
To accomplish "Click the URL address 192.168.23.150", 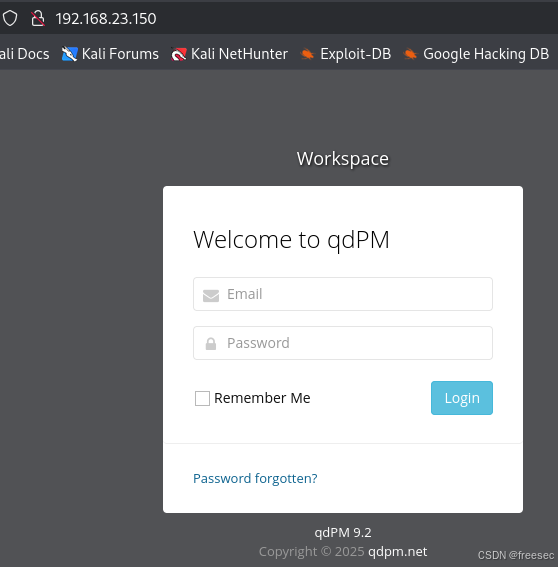I will point(106,18).
